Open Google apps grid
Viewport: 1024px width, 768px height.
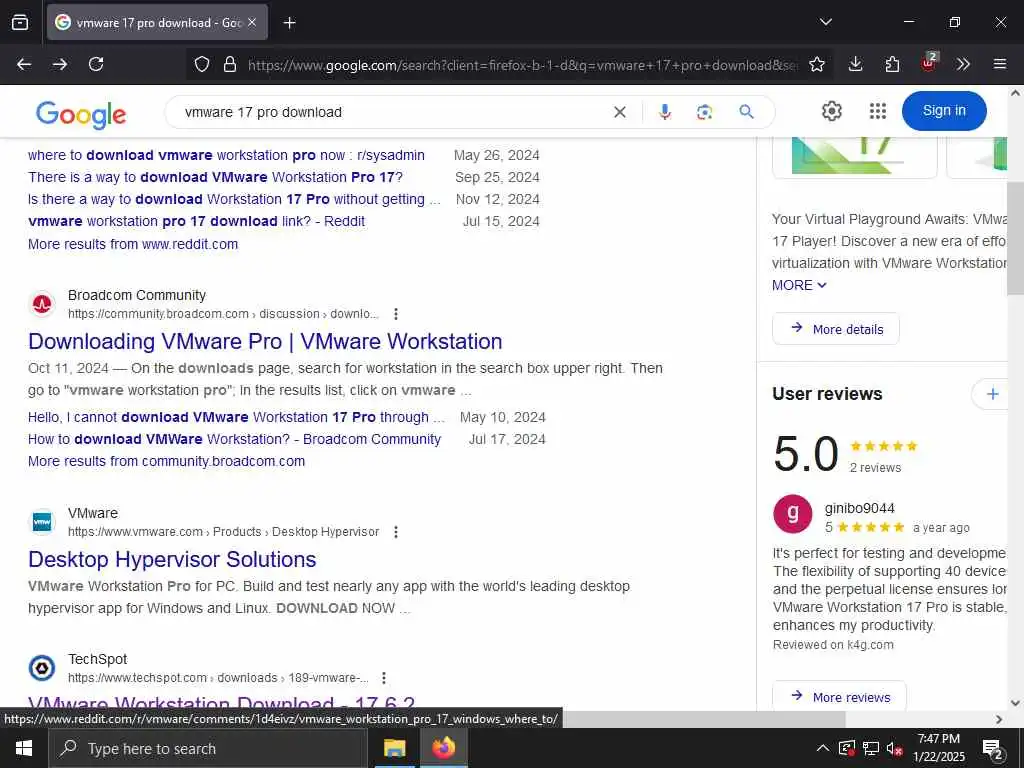(x=878, y=111)
